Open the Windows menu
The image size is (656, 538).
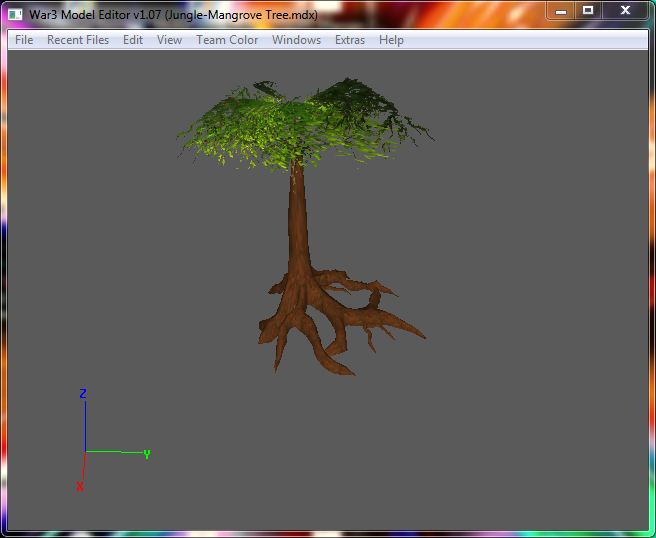(x=296, y=40)
